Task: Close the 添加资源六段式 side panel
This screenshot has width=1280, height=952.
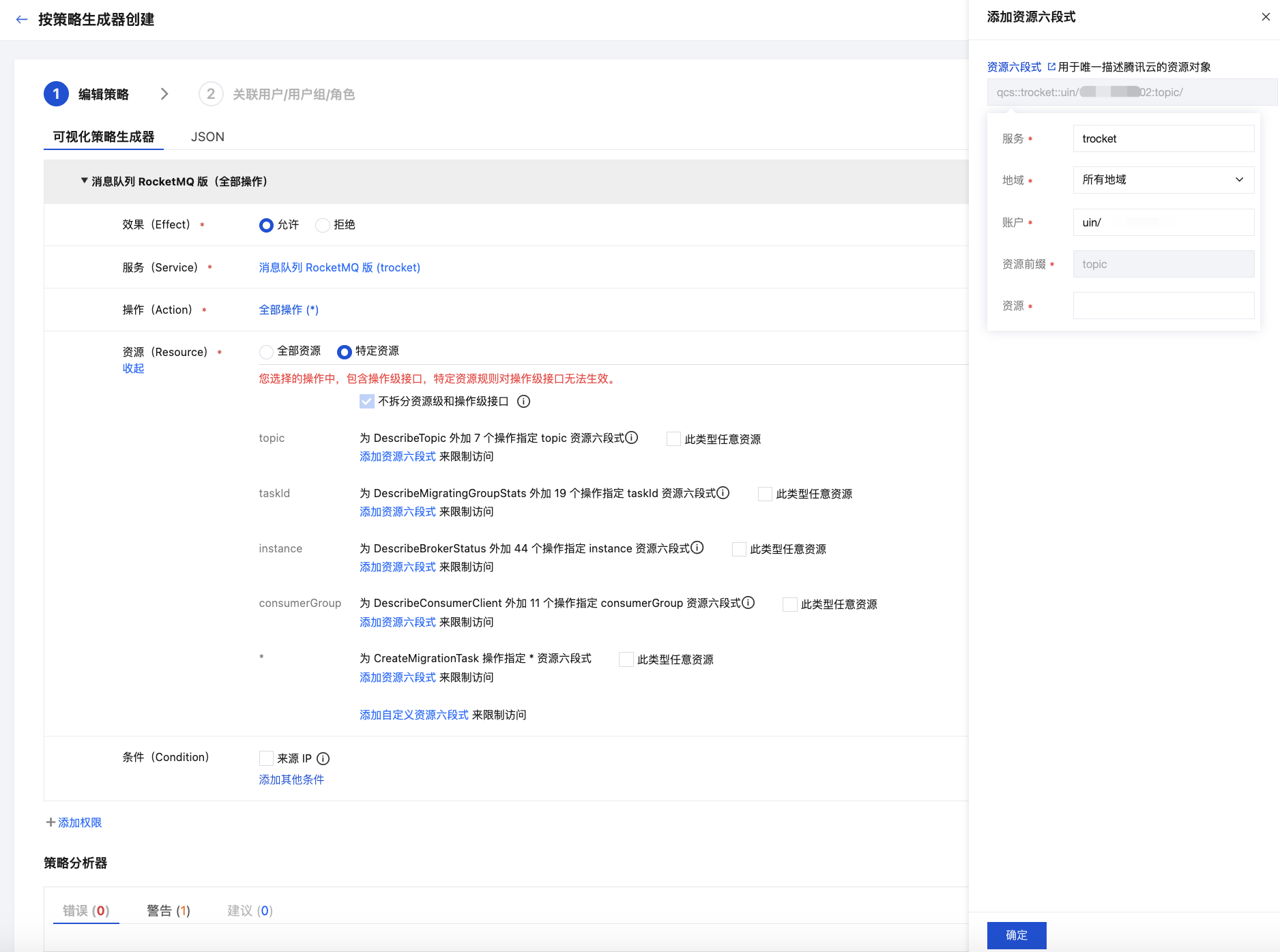Action: [1266, 17]
